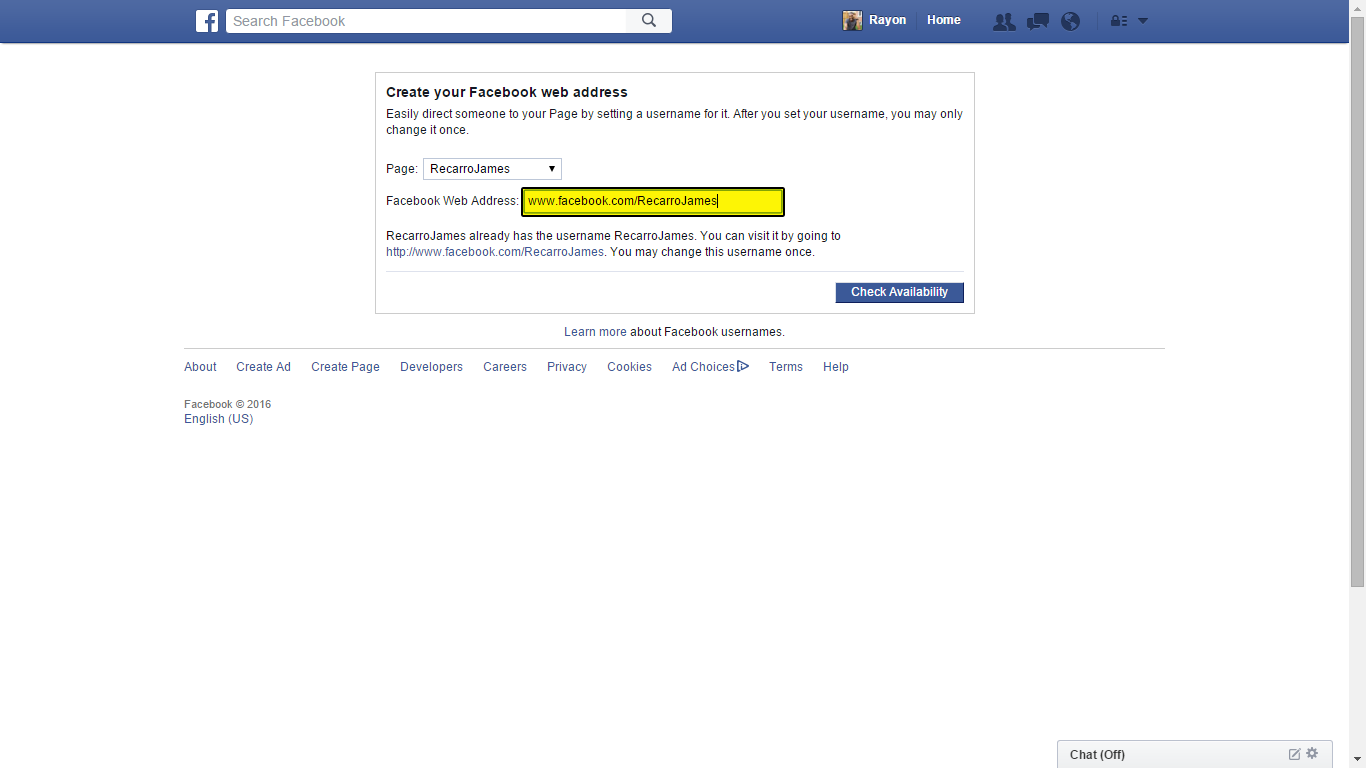Image resolution: width=1366 pixels, height=768 pixels.
Task: Open the Create Ad footer link
Action: (263, 367)
